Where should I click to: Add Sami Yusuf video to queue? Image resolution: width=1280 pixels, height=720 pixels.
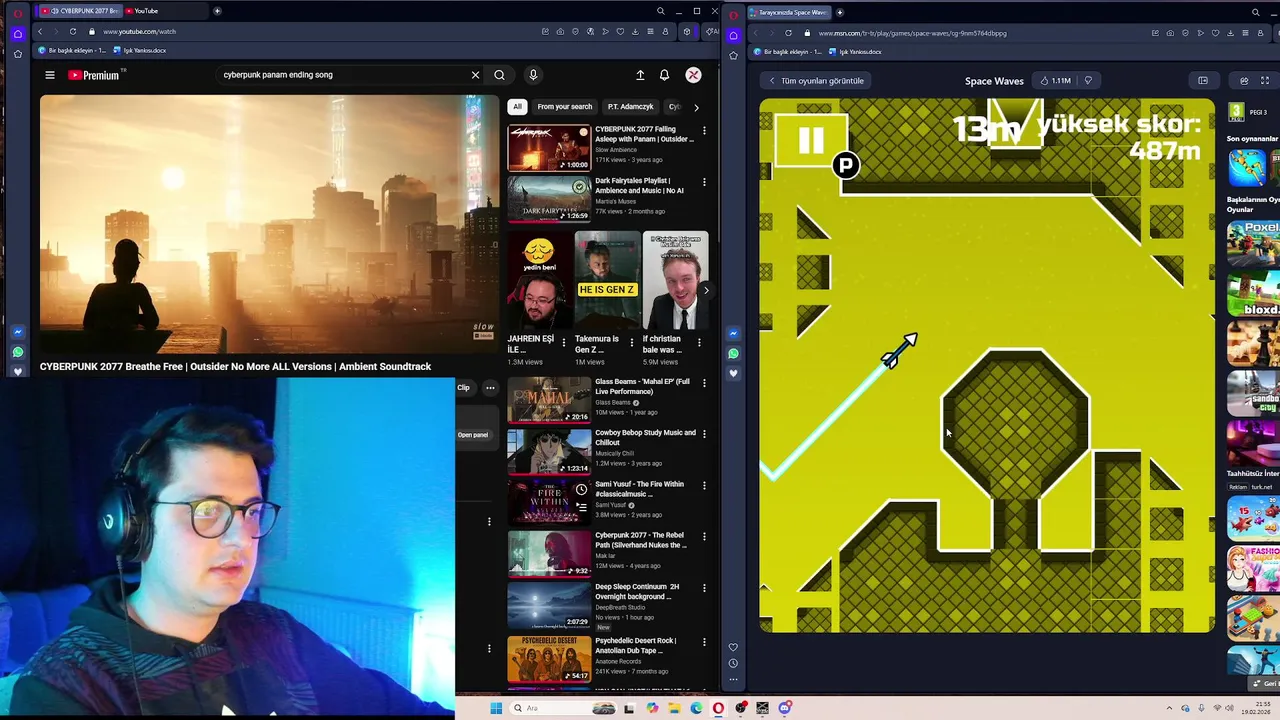(x=581, y=507)
